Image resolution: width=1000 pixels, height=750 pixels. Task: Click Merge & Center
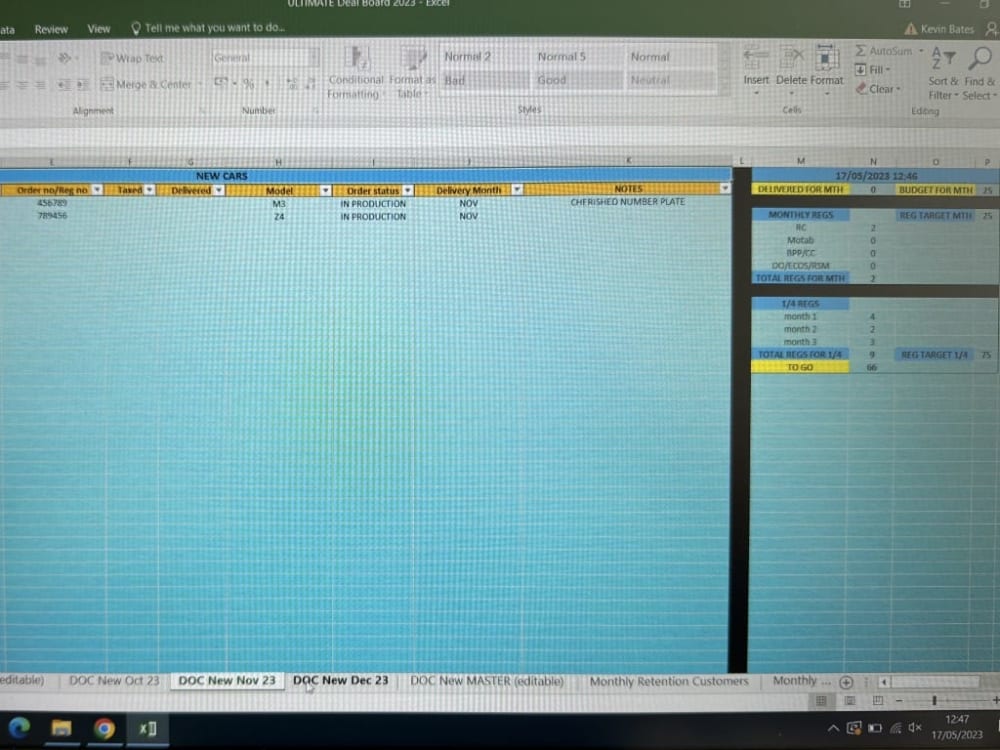pos(146,84)
